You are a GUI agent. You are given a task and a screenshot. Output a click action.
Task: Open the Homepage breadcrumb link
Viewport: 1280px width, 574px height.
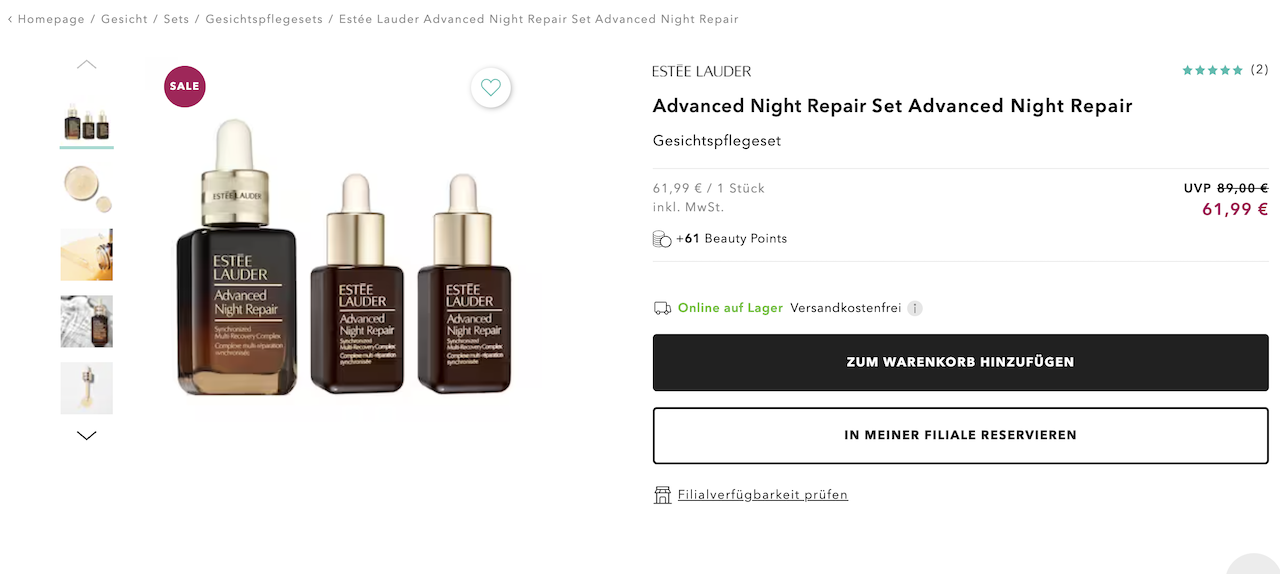(51, 19)
